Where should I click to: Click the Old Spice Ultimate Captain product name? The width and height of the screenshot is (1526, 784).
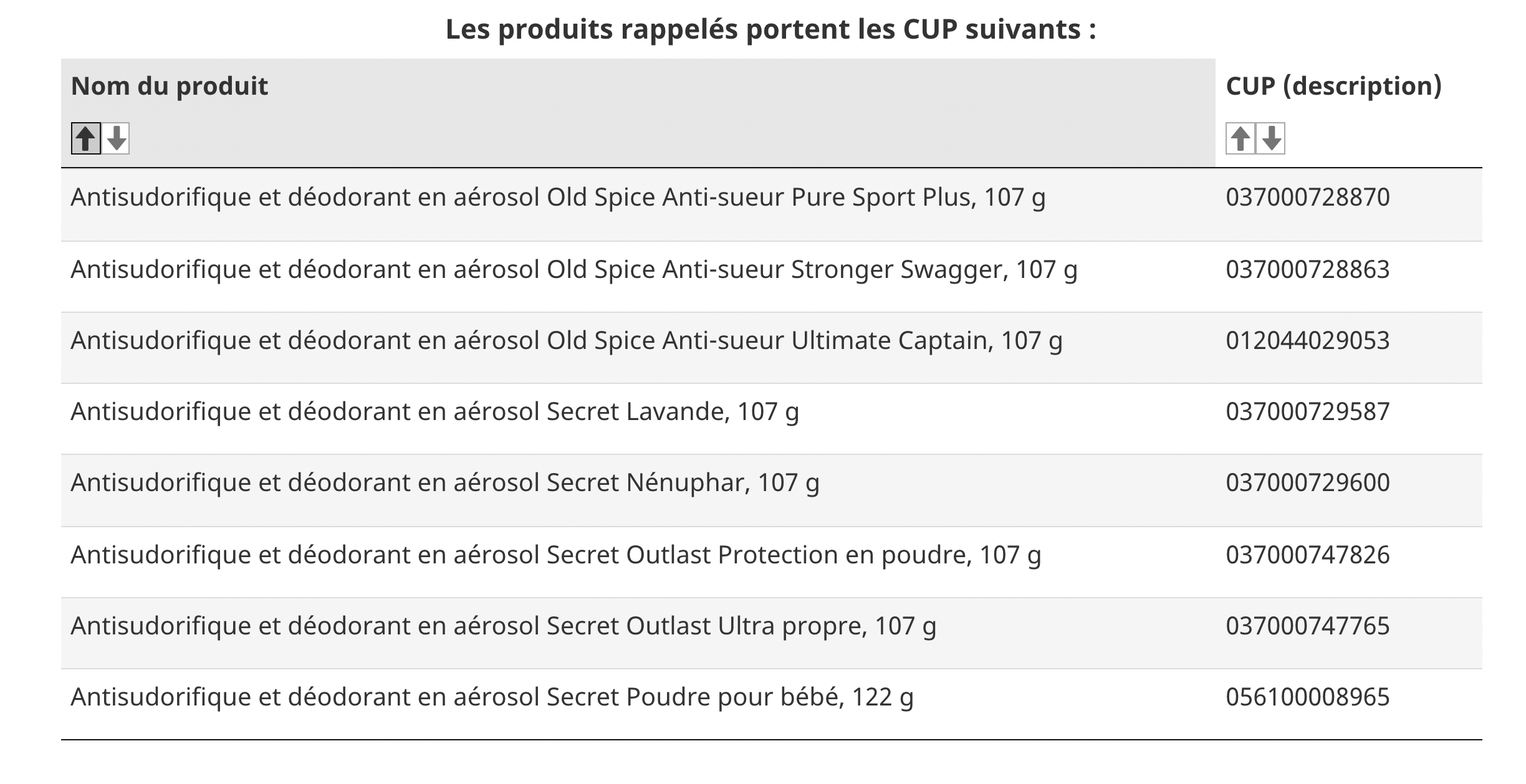pos(566,341)
